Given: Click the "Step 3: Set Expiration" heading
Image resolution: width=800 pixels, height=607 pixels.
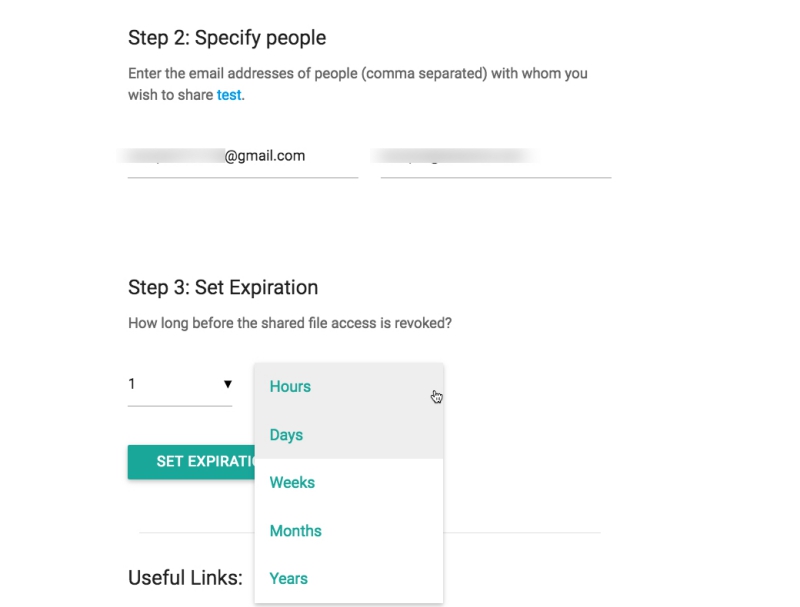Looking at the screenshot, I should (223, 288).
